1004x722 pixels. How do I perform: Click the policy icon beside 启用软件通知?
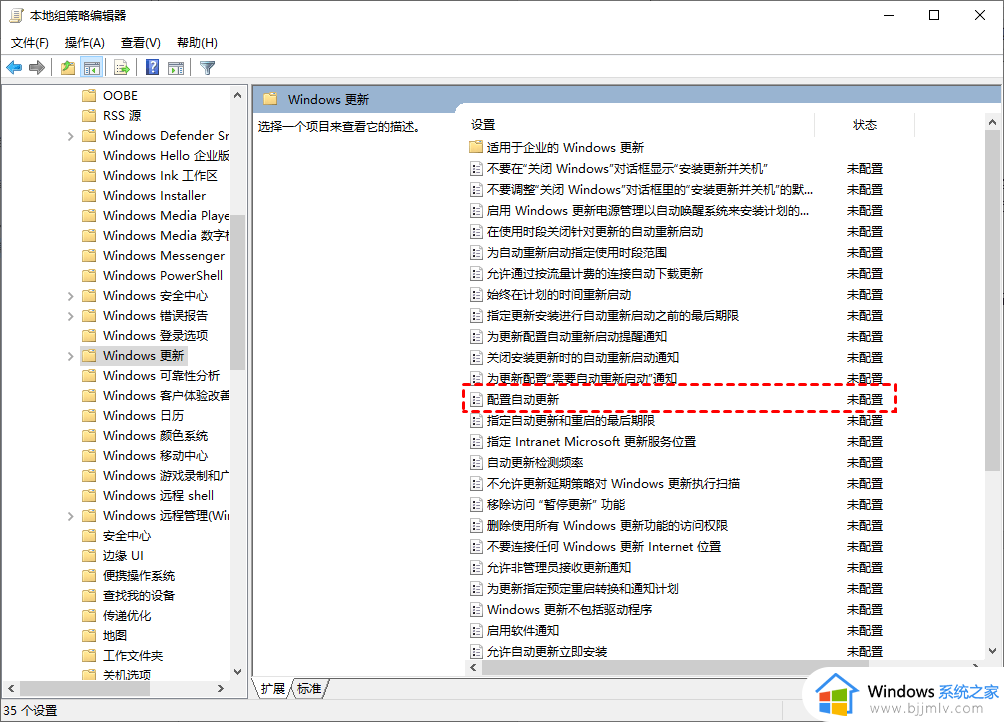coord(476,631)
